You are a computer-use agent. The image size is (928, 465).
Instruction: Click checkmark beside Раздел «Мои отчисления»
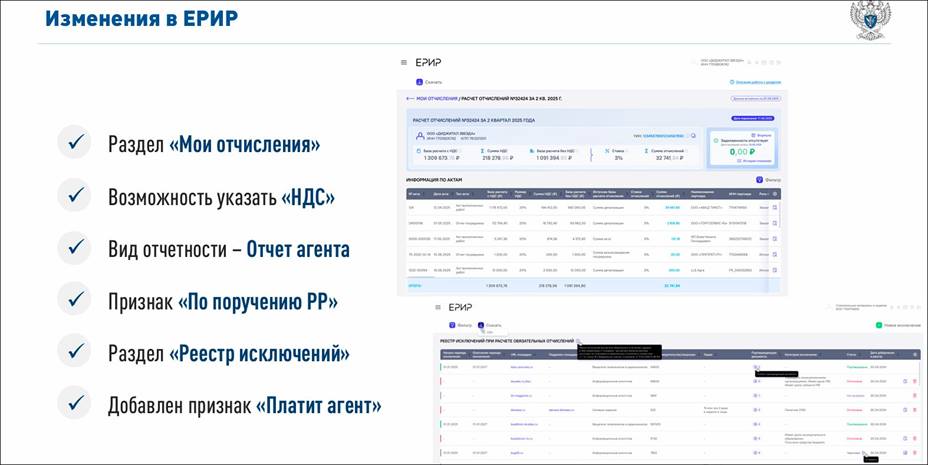[x=75, y=142]
